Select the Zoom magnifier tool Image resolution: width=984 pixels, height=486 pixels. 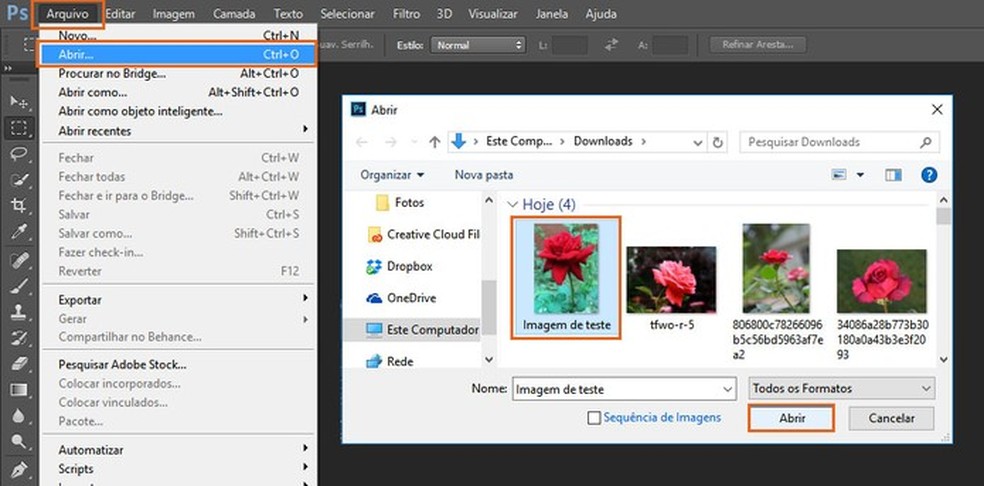click(19, 442)
